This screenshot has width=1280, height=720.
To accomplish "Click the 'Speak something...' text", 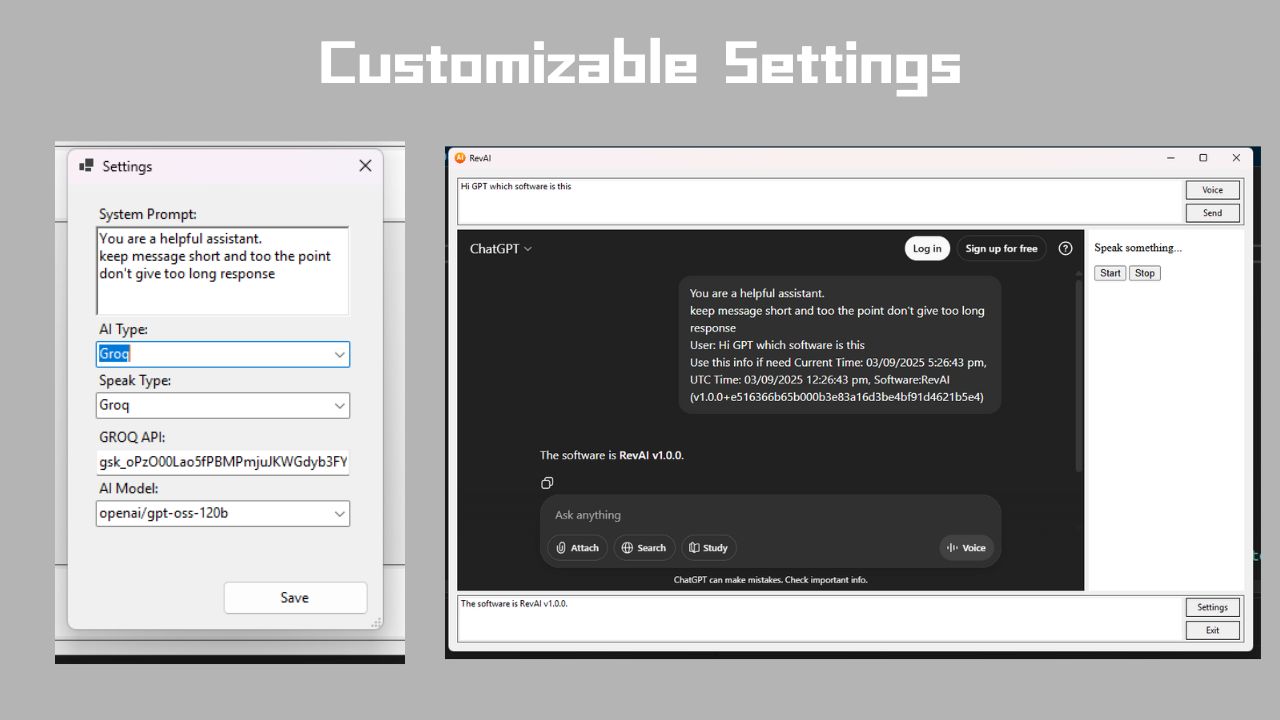I will point(1138,248).
